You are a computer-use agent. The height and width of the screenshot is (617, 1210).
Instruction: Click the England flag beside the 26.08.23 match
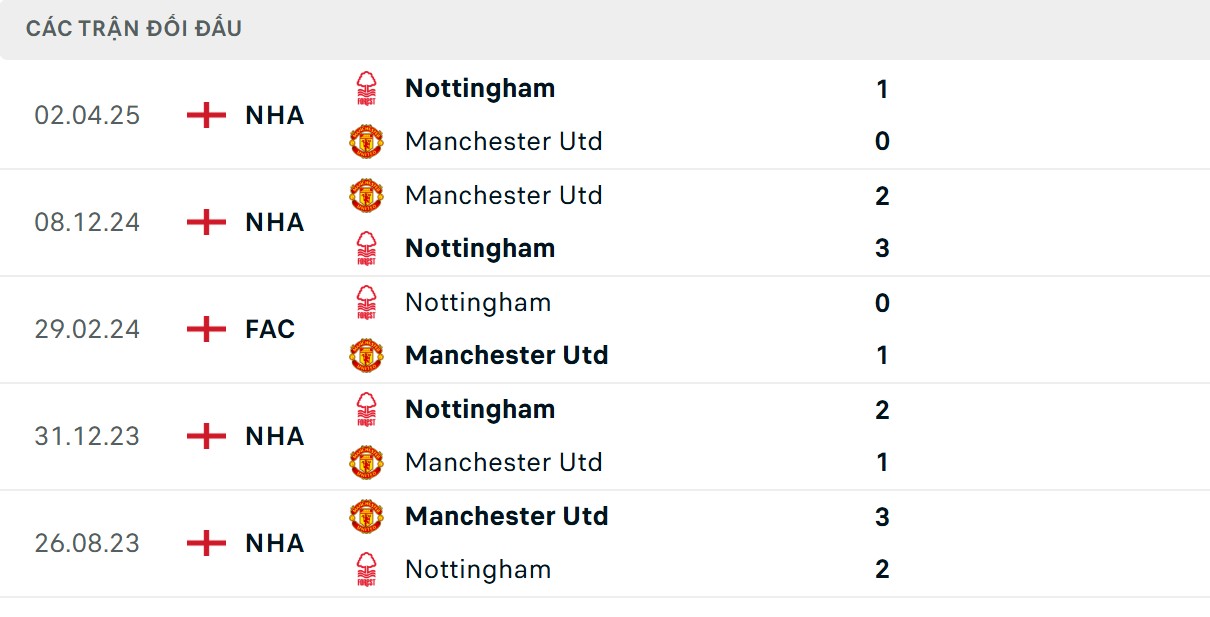pyautogui.click(x=206, y=543)
